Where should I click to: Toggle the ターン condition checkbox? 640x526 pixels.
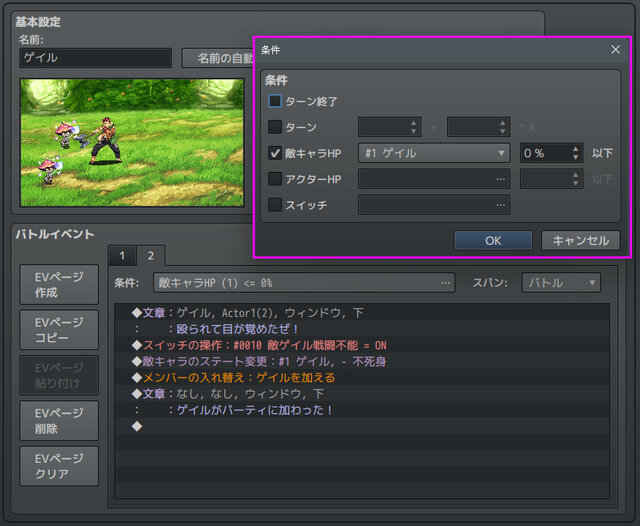pos(275,127)
